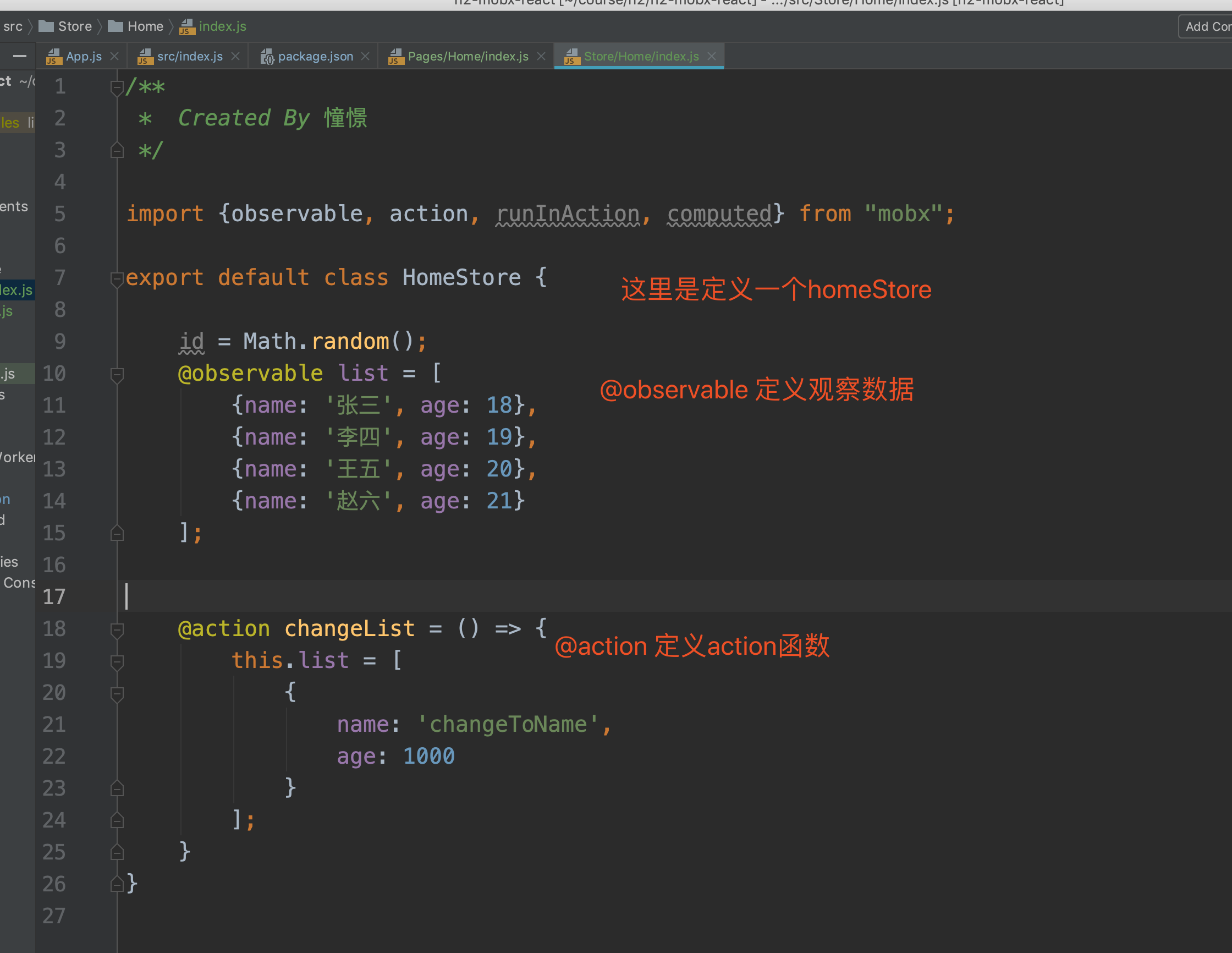
Task: Click the Add Configuration button
Action: [1206, 26]
